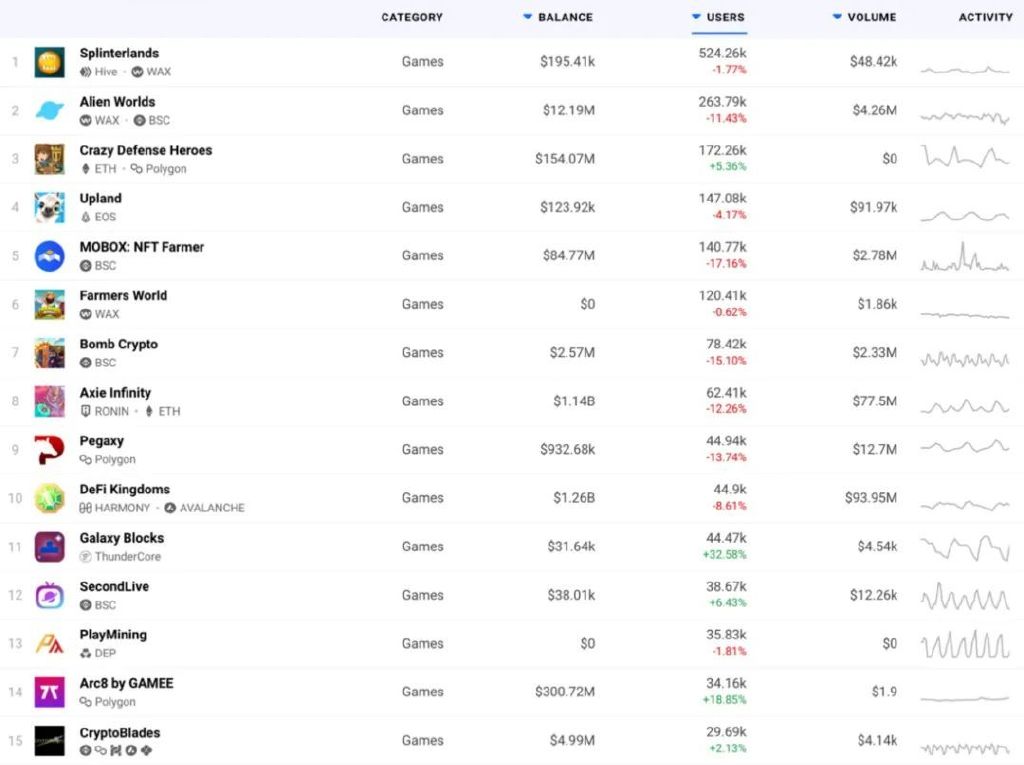The height and width of the screenshot is (765, 1024).
Task: Click the $1.14B balance of Axie Infinity
Action: (x=574, y=401)
